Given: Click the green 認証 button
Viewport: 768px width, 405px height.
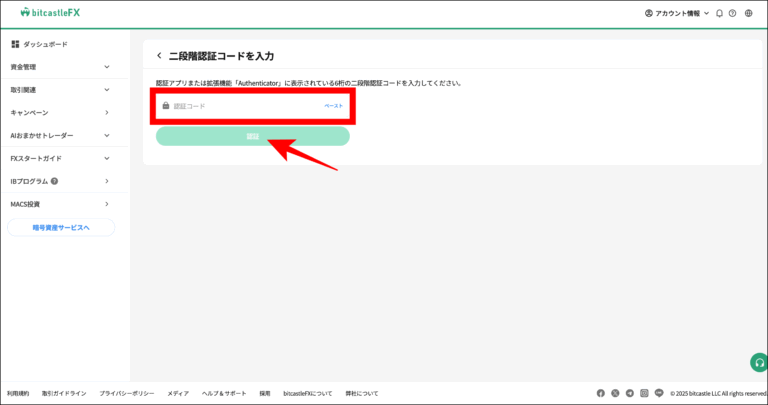Looking at the screenshot, I should tap(253, 136).
